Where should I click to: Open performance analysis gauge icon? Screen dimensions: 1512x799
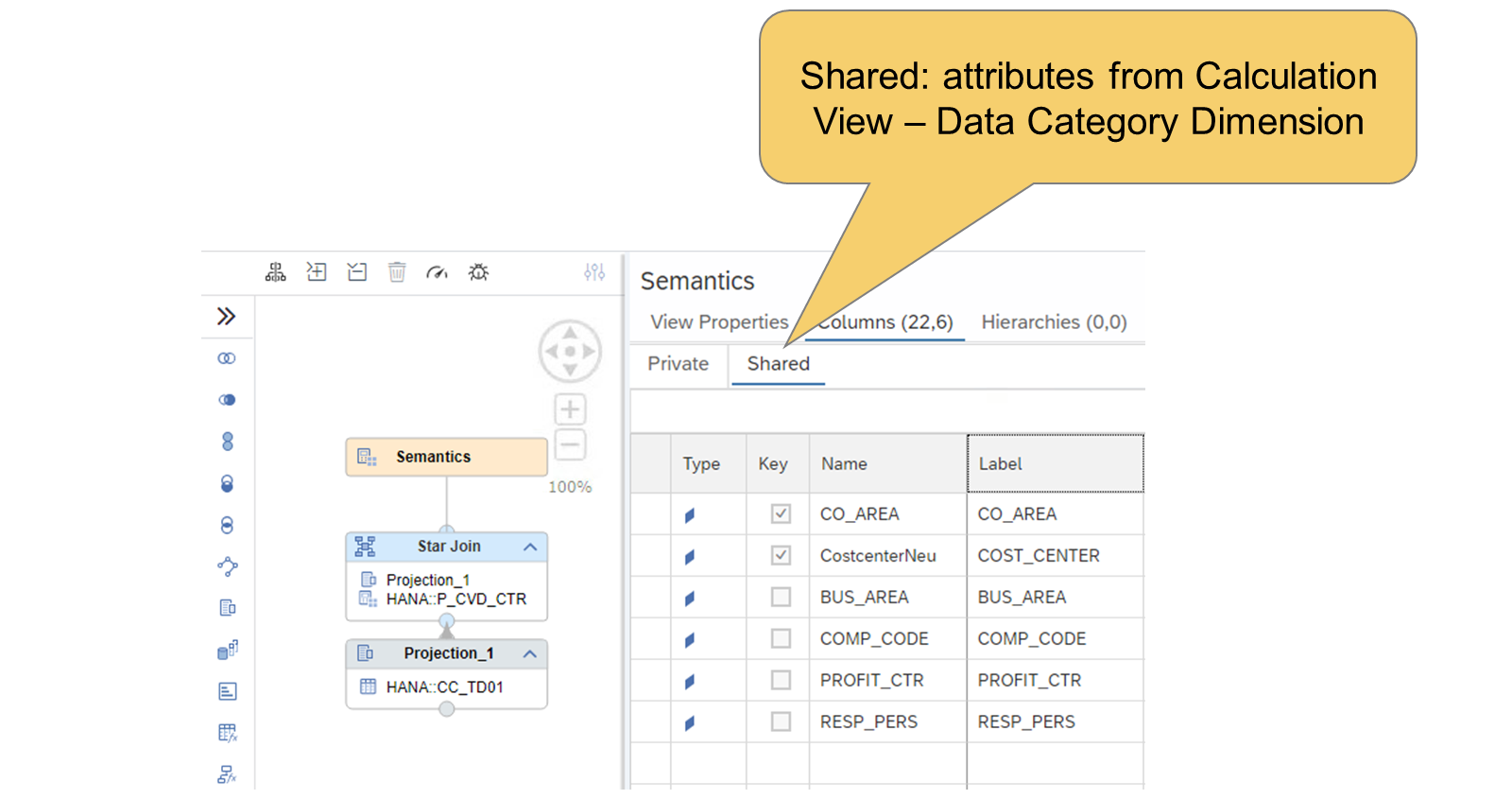click(x=437, y=272)
